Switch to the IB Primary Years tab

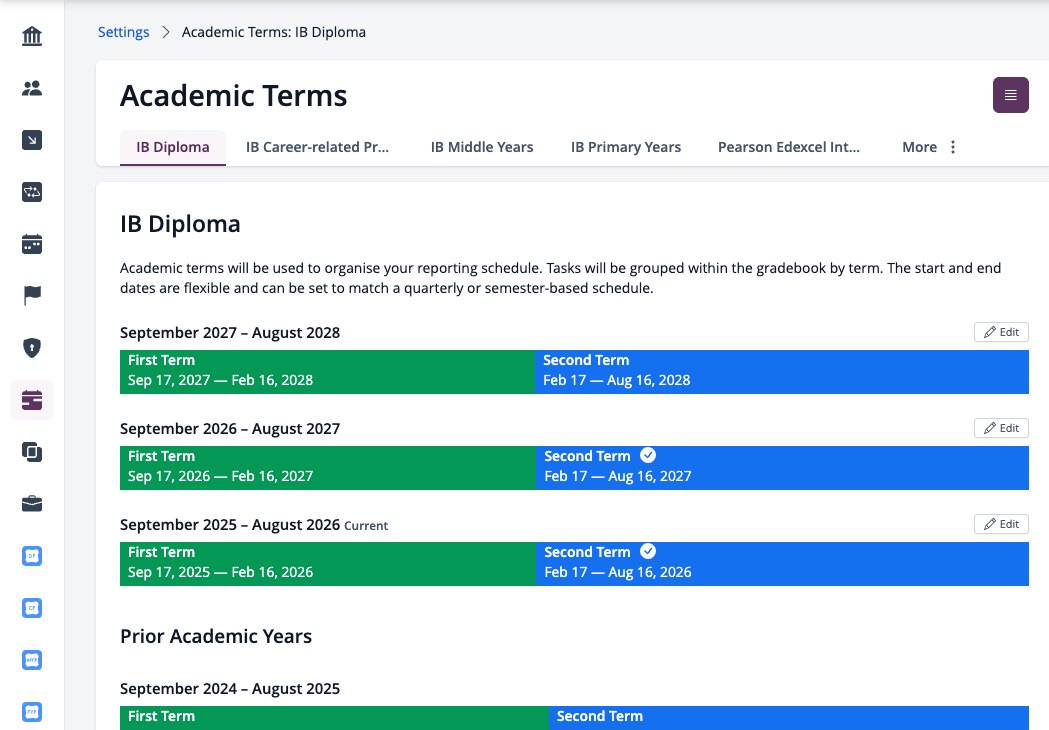tap(626, 147)
